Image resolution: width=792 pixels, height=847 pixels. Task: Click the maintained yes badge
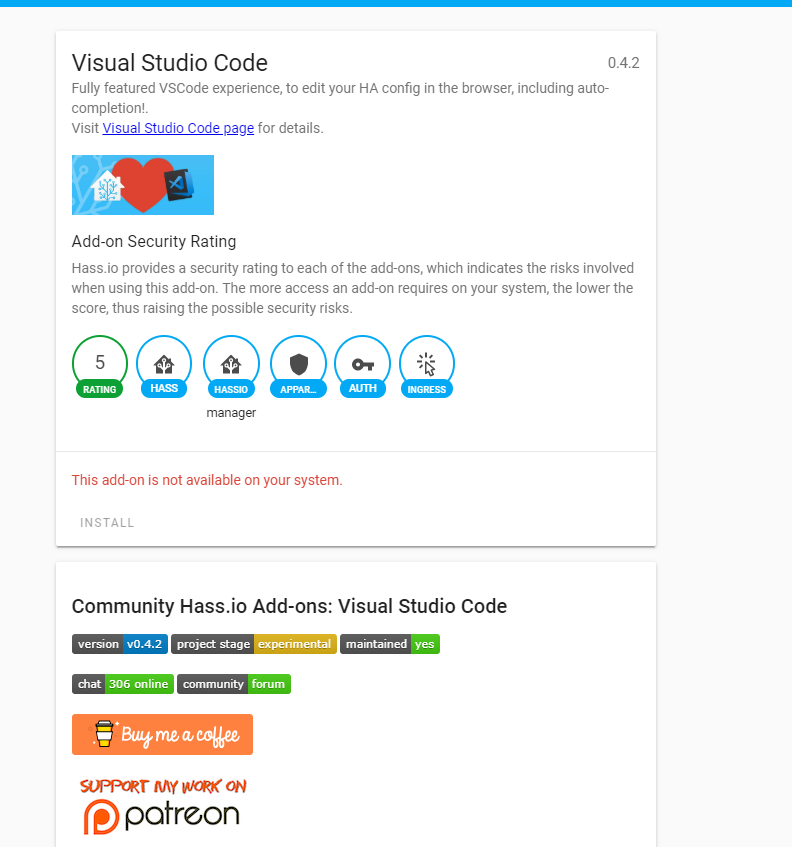coord(389,644)
